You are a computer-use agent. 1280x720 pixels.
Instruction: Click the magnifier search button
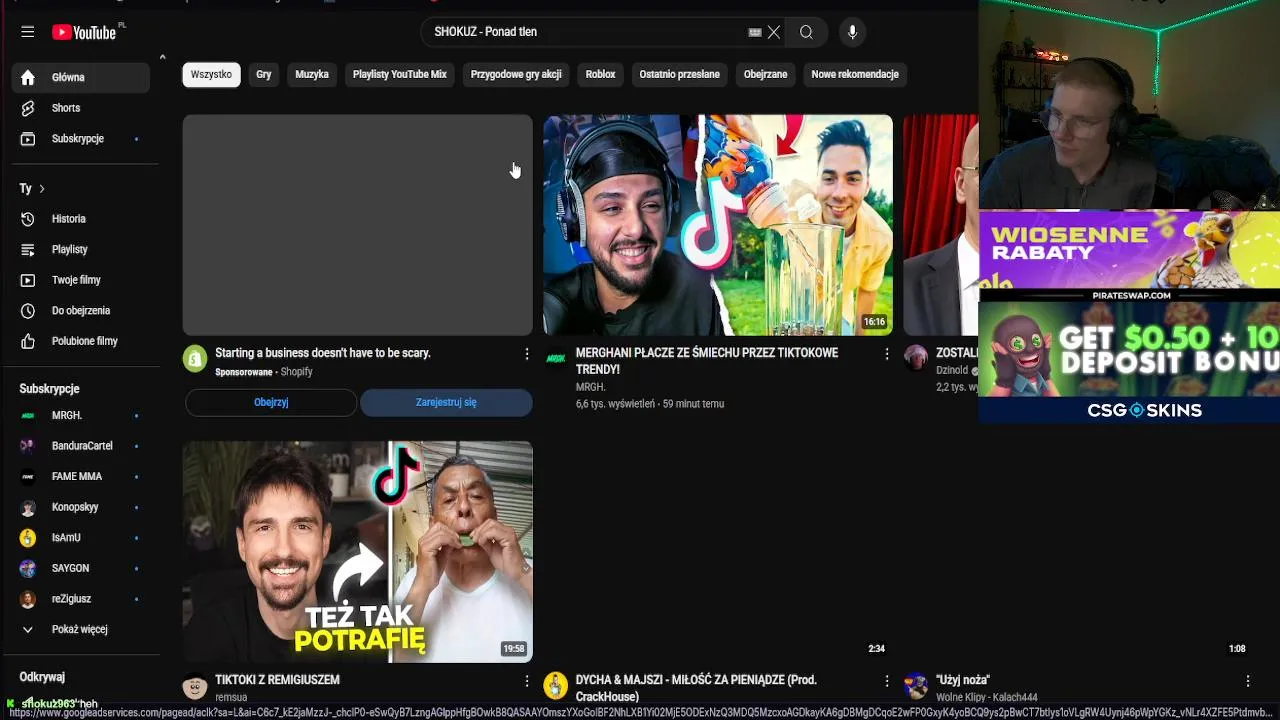[x=806, y=32]
